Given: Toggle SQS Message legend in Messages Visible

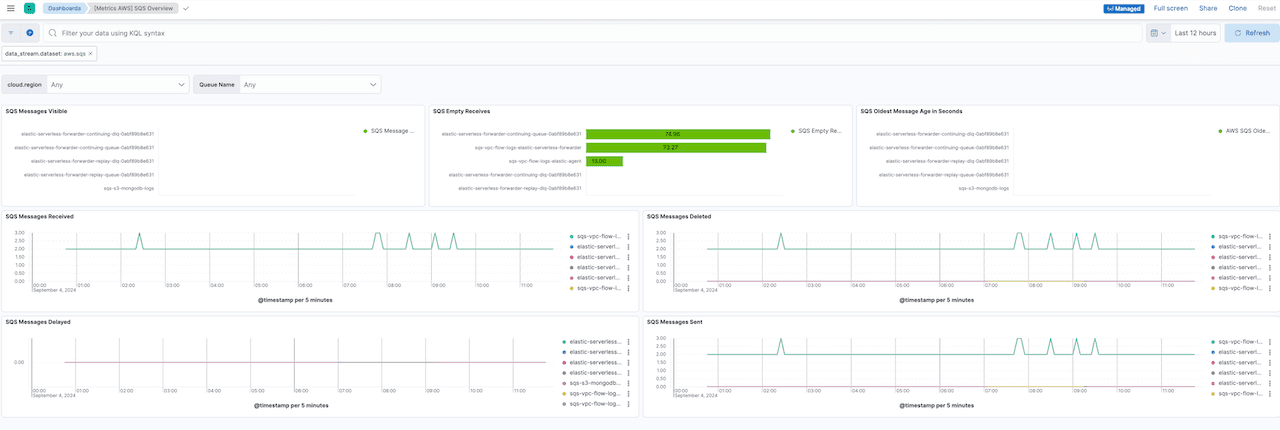Looking at the screenshot, I should coord(390,130).
